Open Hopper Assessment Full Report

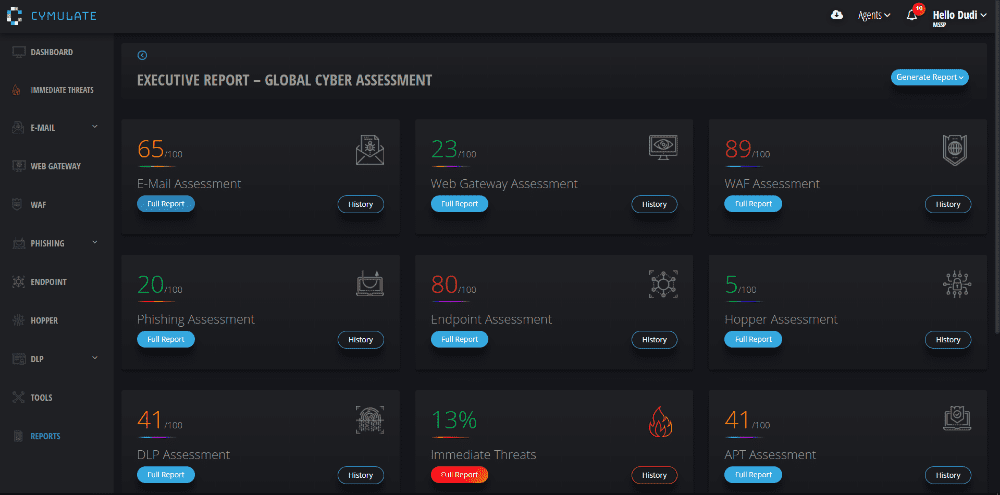(753, 339)
